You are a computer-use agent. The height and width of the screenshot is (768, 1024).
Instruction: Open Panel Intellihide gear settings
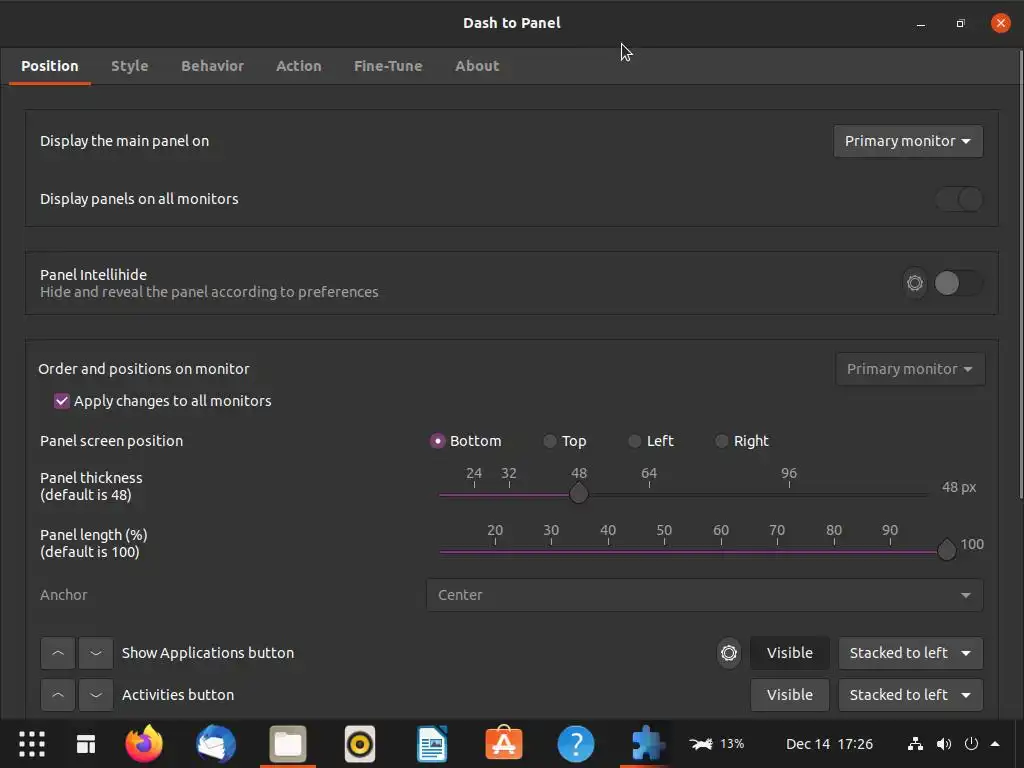pos(915,283)
